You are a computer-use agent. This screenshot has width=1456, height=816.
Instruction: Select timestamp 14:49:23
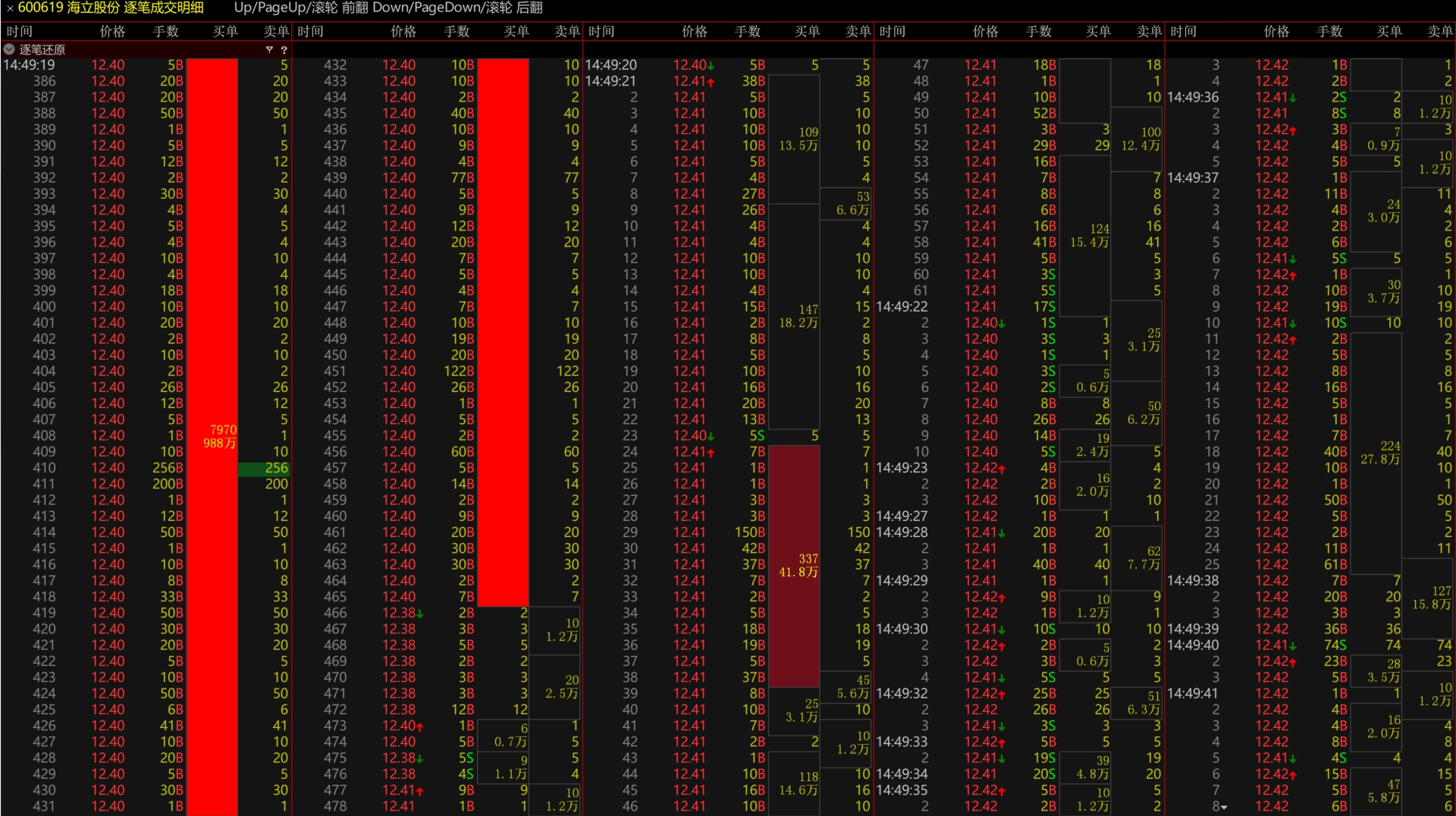pyautogui.click(x=902, y=468)
